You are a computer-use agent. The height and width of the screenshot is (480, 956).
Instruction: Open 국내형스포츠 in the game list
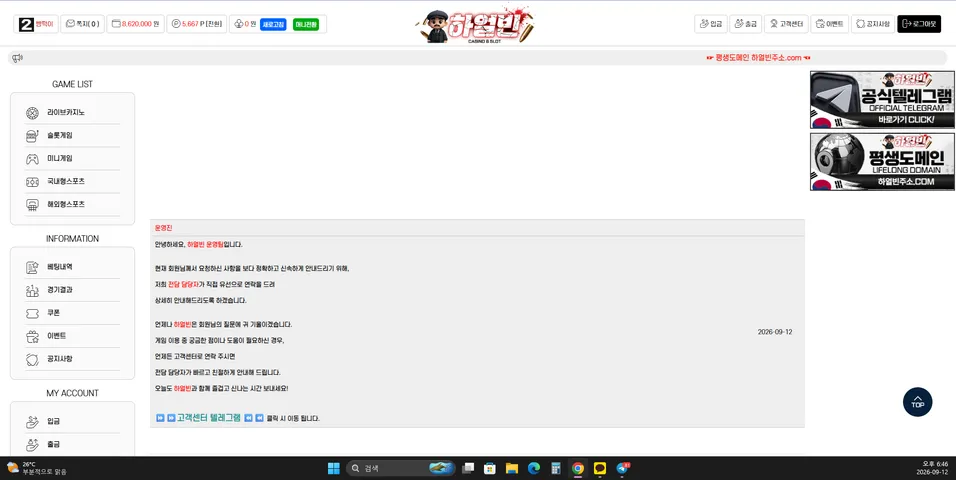pyautogui.click(x=66, y=181)
